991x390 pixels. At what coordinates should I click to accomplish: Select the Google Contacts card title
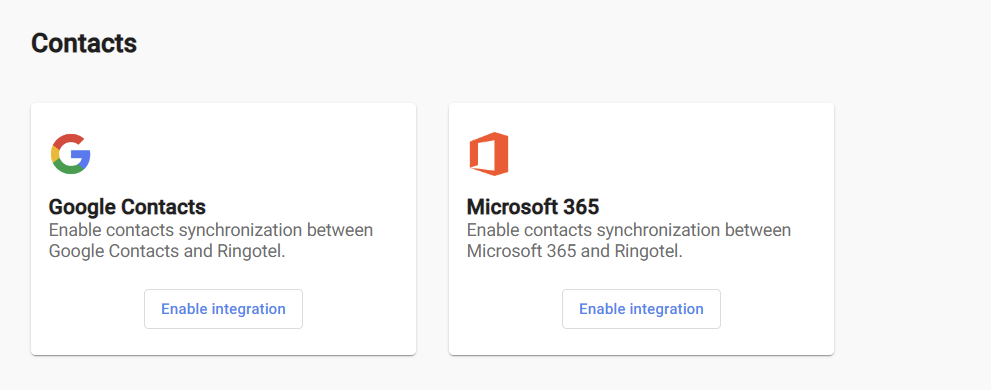(x=127, y=207)
